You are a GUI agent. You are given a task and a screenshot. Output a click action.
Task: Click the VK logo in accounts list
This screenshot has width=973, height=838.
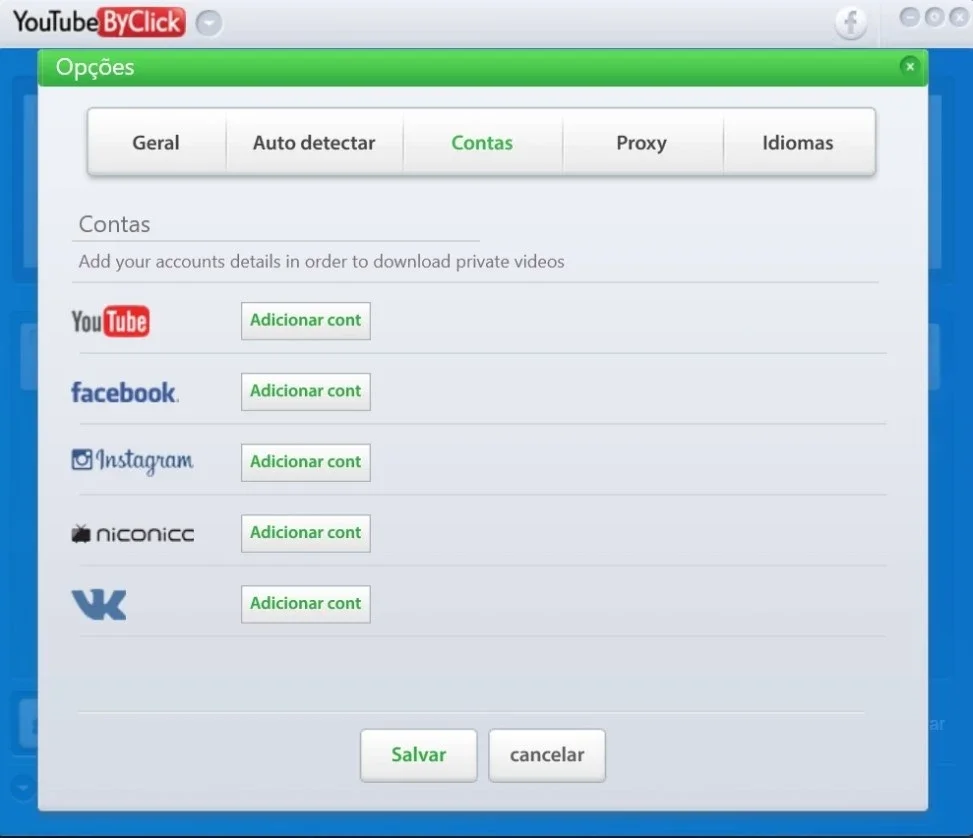coord(99,605)
